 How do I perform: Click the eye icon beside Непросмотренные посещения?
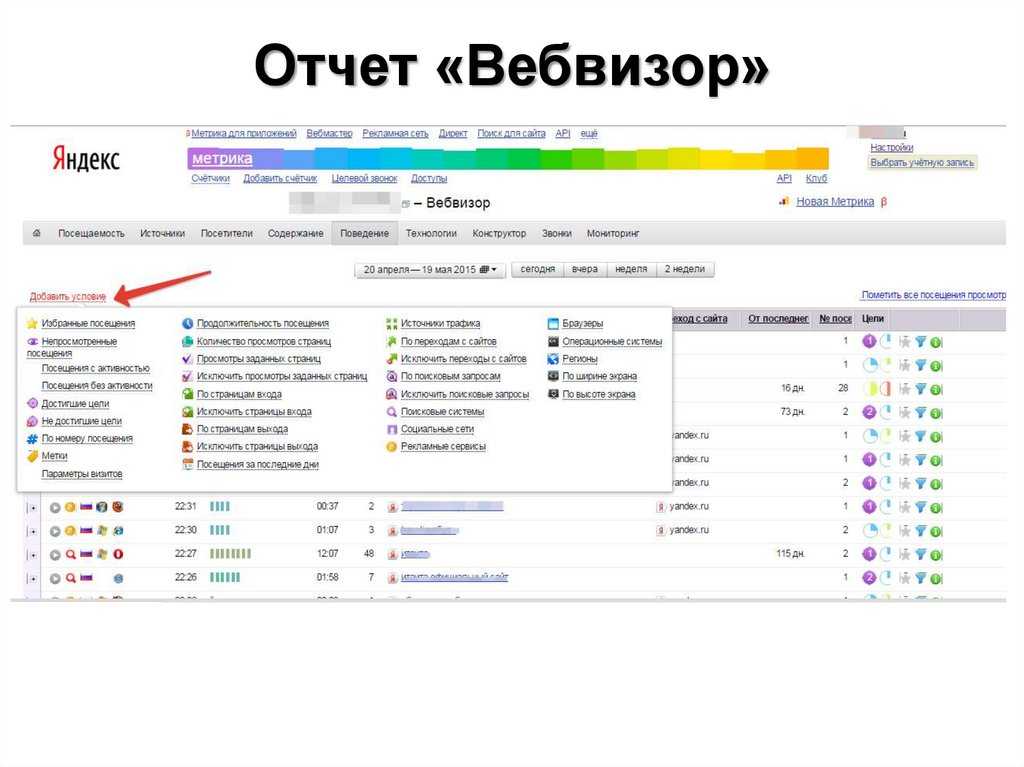point(32,341)
